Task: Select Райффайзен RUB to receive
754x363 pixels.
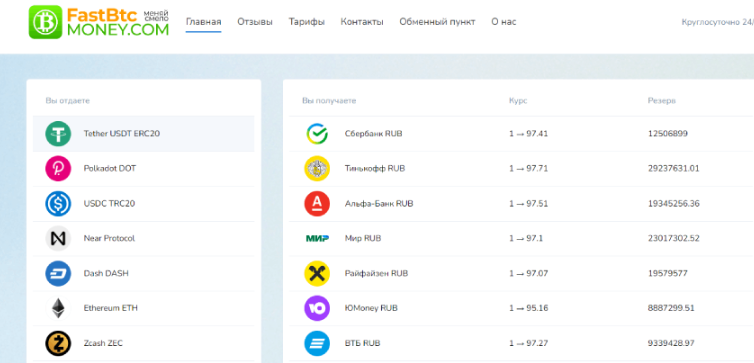Action: (377, 273)
